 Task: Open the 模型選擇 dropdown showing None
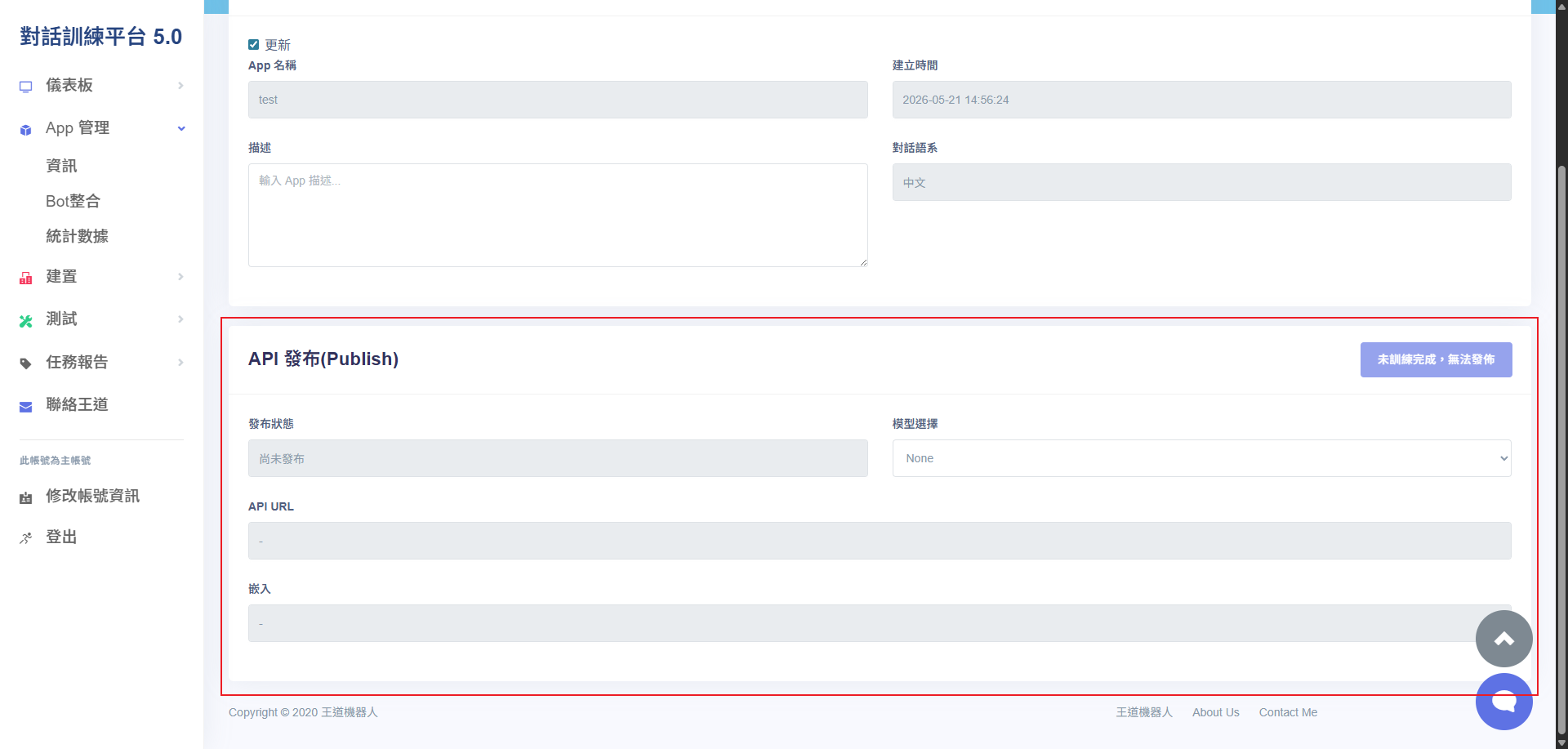(x=1201, y=458)
